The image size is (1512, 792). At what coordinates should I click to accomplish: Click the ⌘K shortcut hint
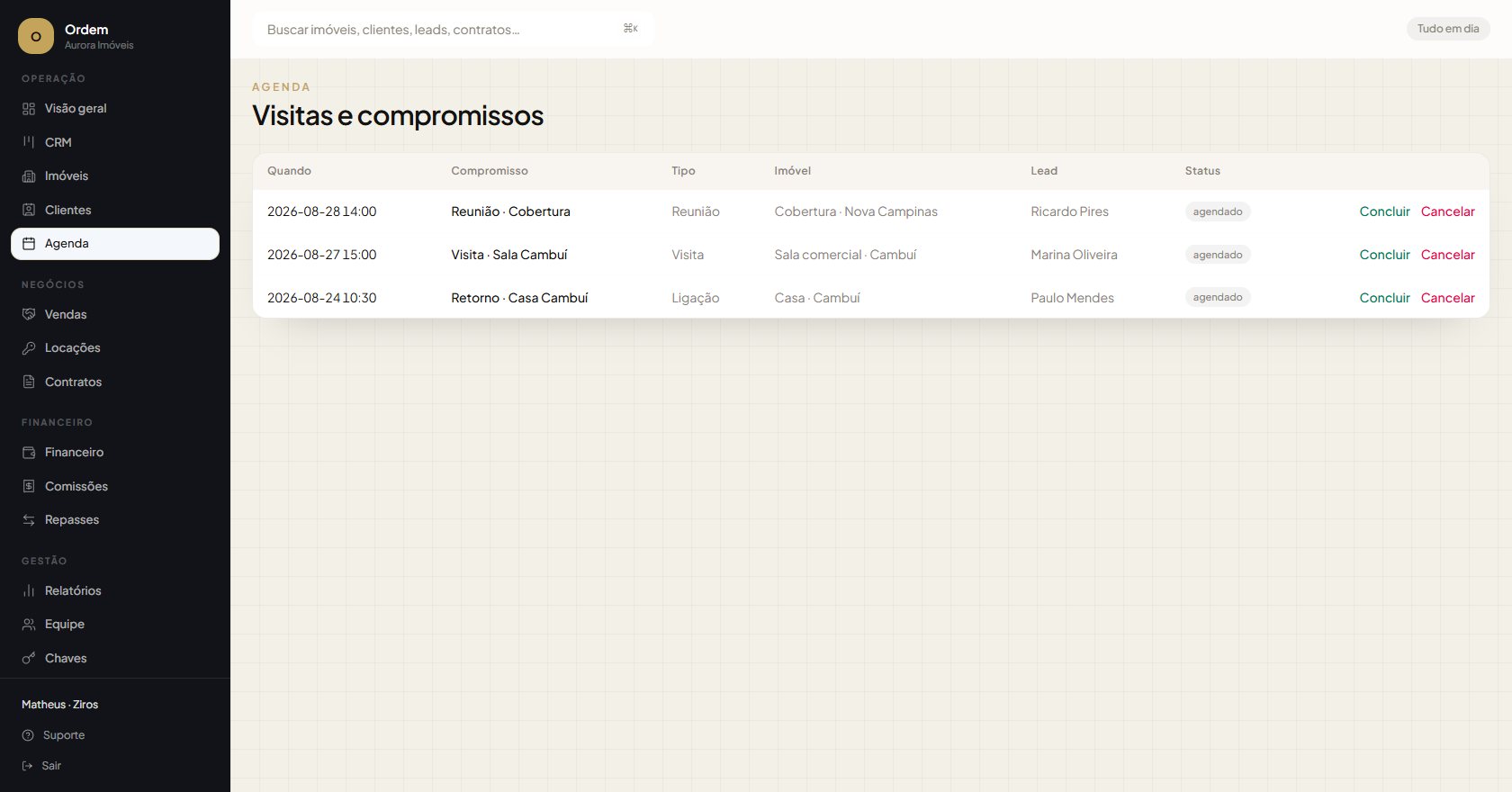pyautogui.click(x=631, y=29)
